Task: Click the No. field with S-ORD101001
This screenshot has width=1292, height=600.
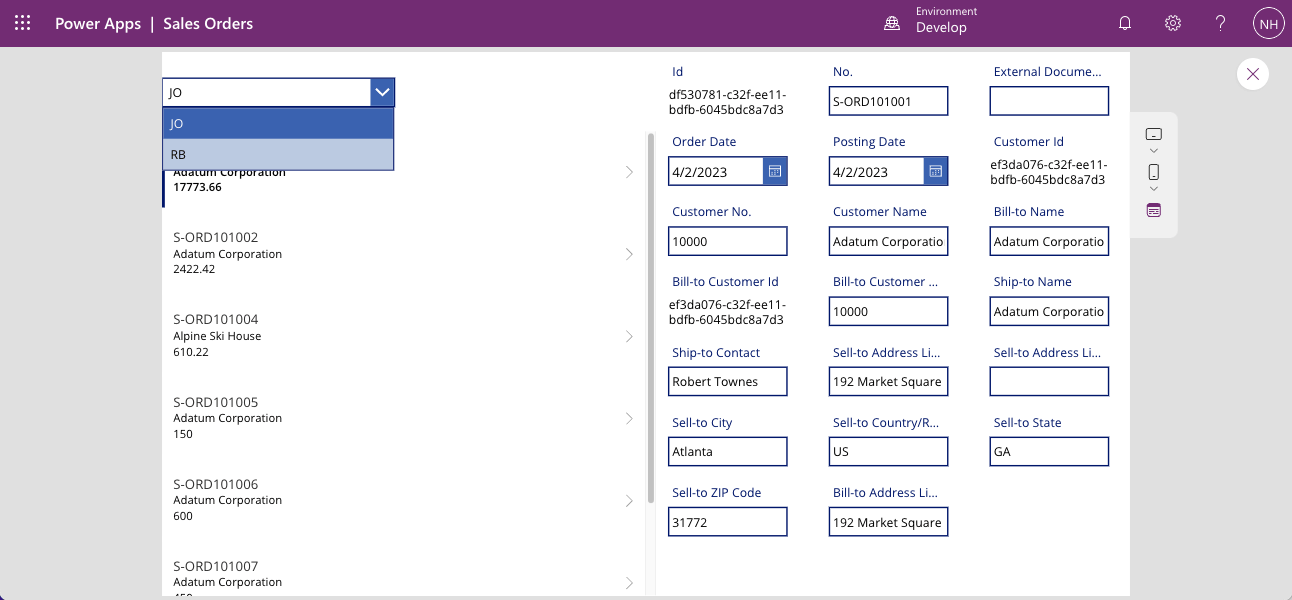Action: (x=888, y=101)
